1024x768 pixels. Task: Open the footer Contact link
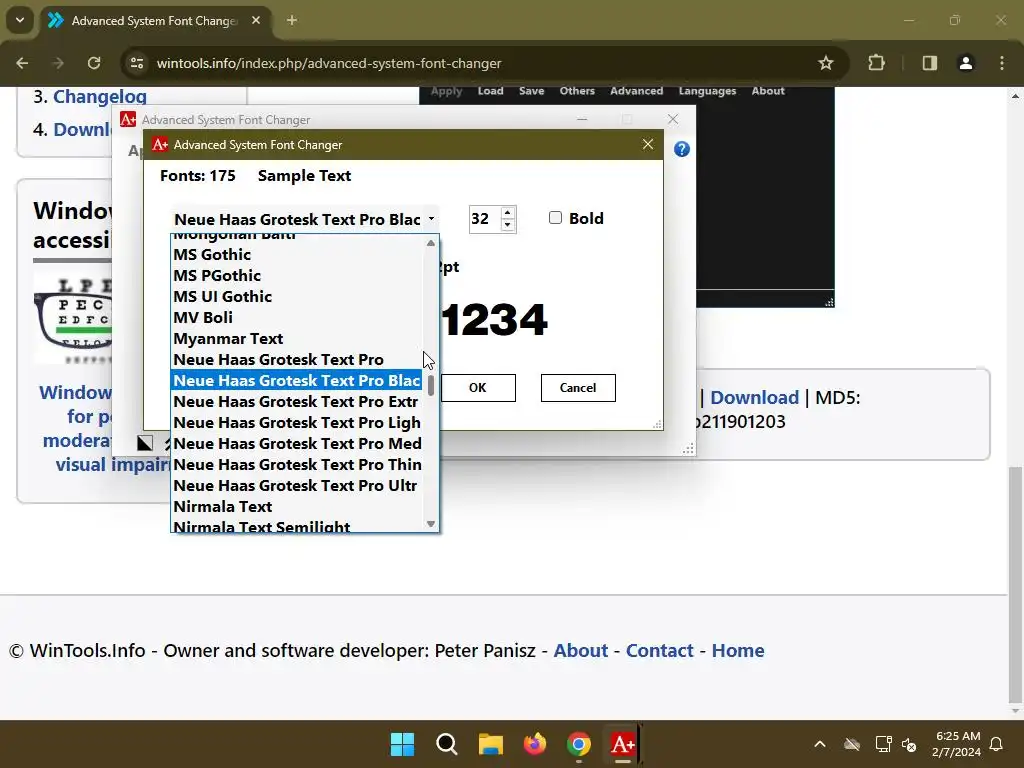click(660, 650)
